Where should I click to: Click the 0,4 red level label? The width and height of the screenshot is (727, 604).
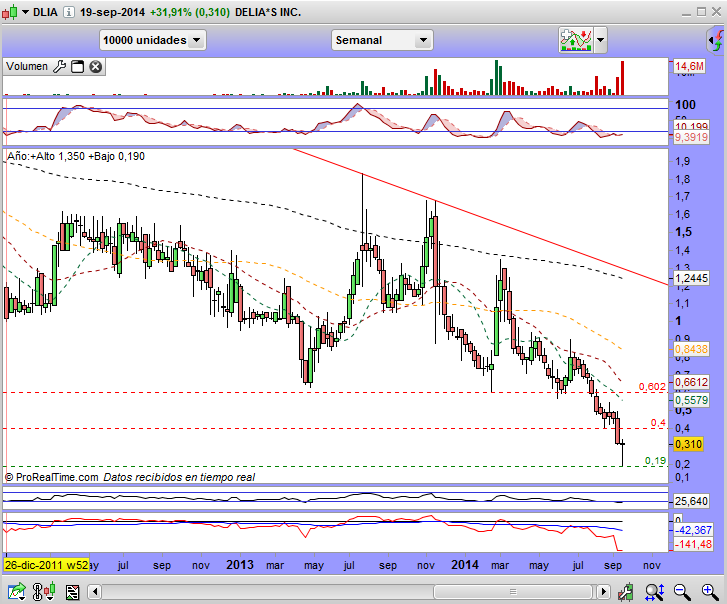pyautogui.click(x=658, y=423)
